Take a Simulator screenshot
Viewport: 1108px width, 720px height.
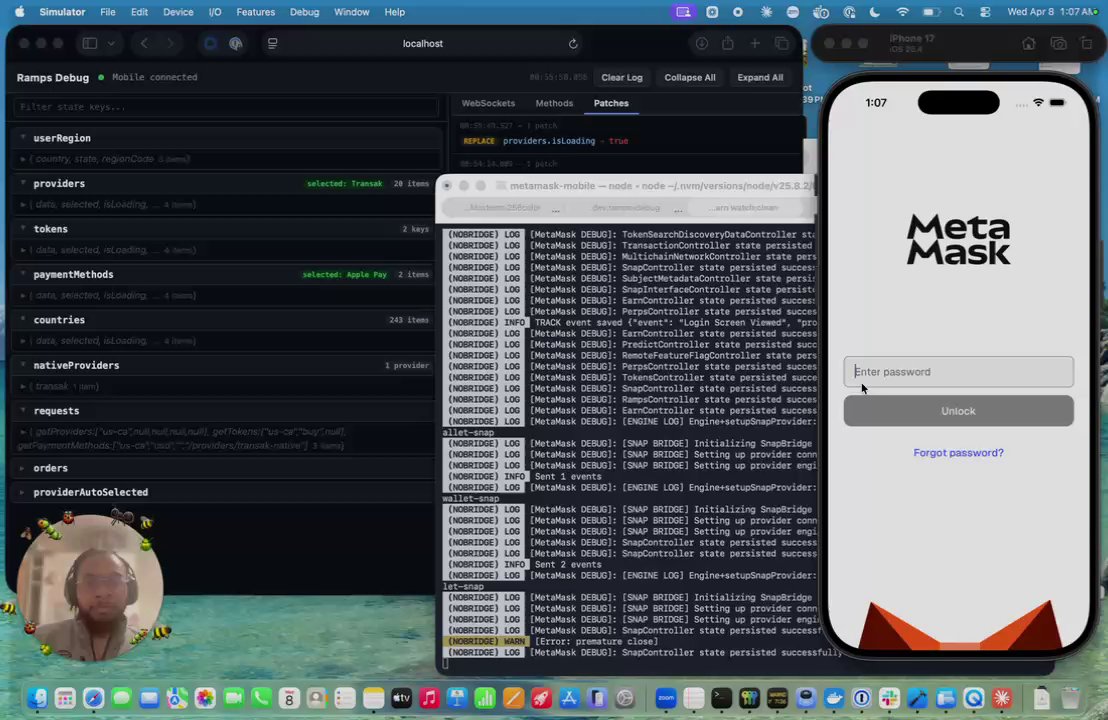pos(1058,43)
